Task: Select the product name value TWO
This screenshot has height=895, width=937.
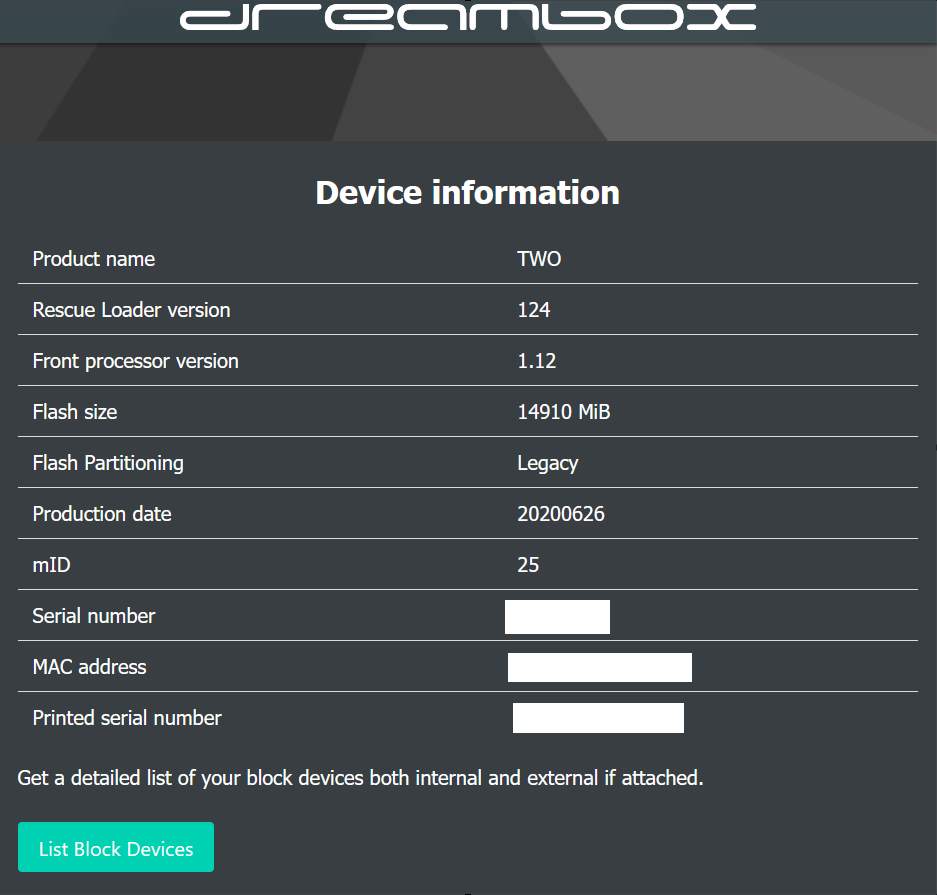Action: [539, 259]
